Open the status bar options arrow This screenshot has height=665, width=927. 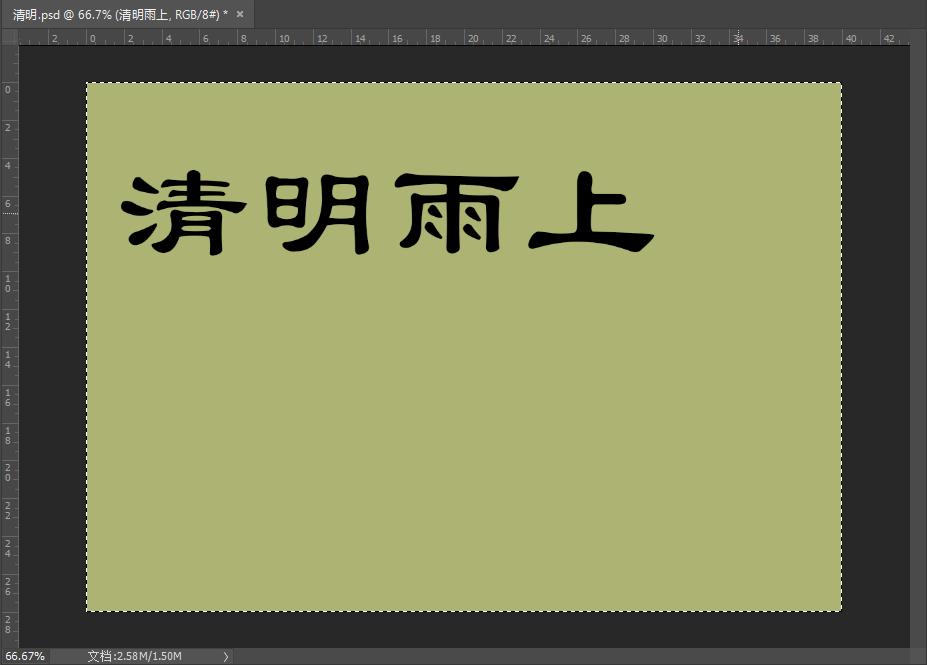(x=226, y=656)
